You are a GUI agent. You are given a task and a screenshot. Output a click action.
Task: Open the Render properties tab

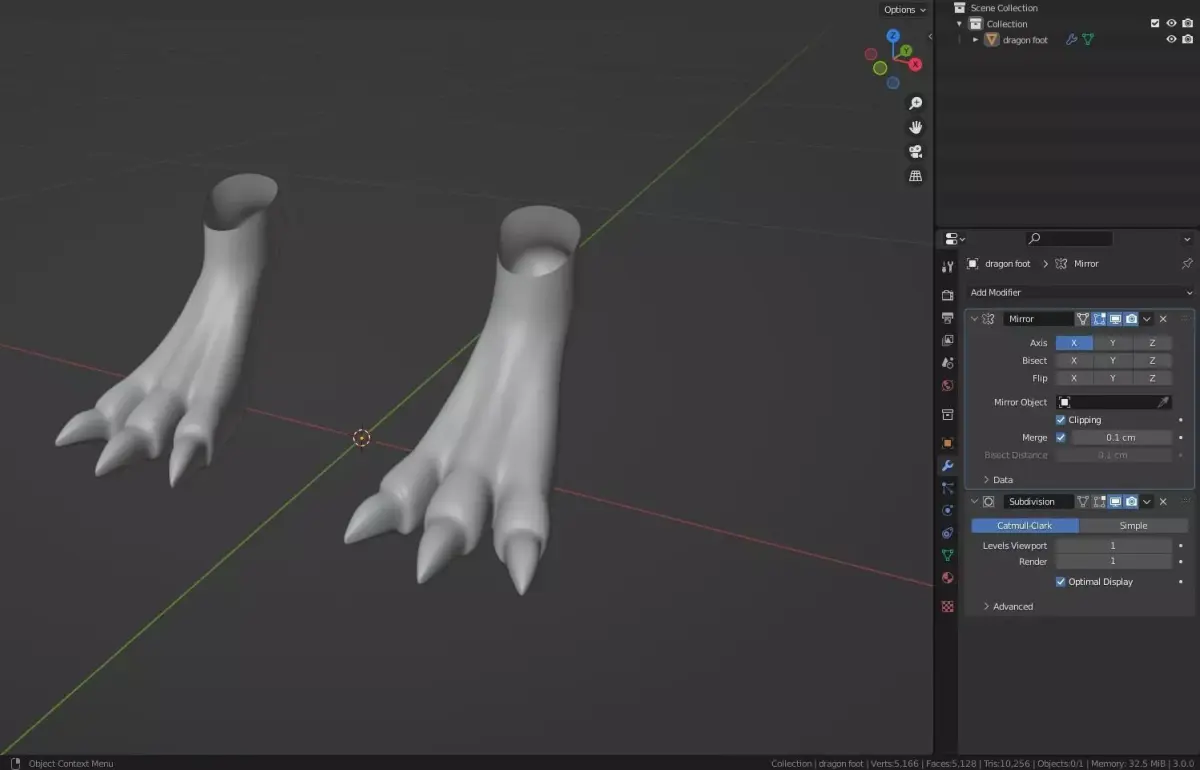pos(948,295)
